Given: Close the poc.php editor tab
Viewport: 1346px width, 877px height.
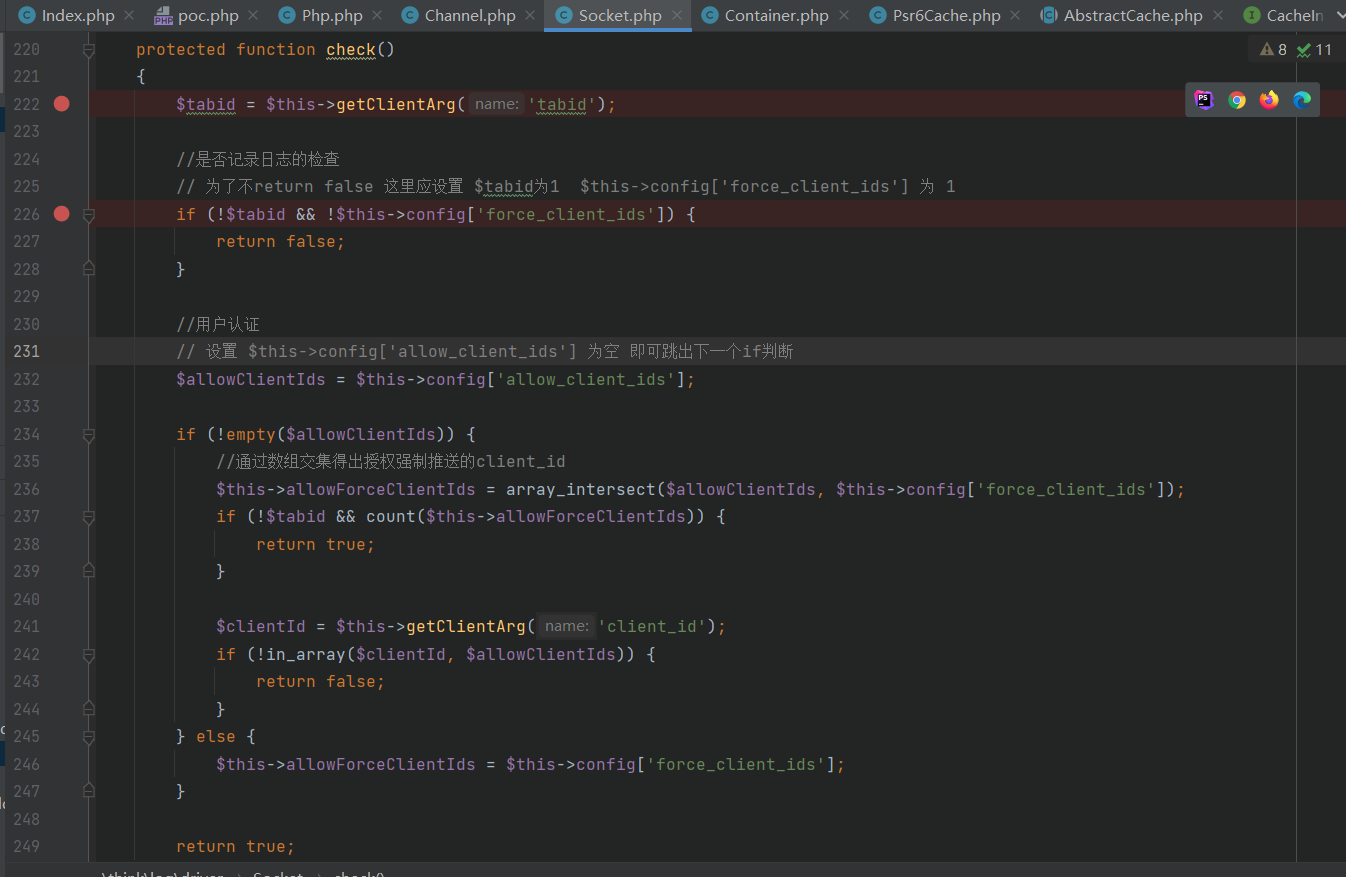Looking at the screenshot, I should pyautogui.click(x=255, y=16).
